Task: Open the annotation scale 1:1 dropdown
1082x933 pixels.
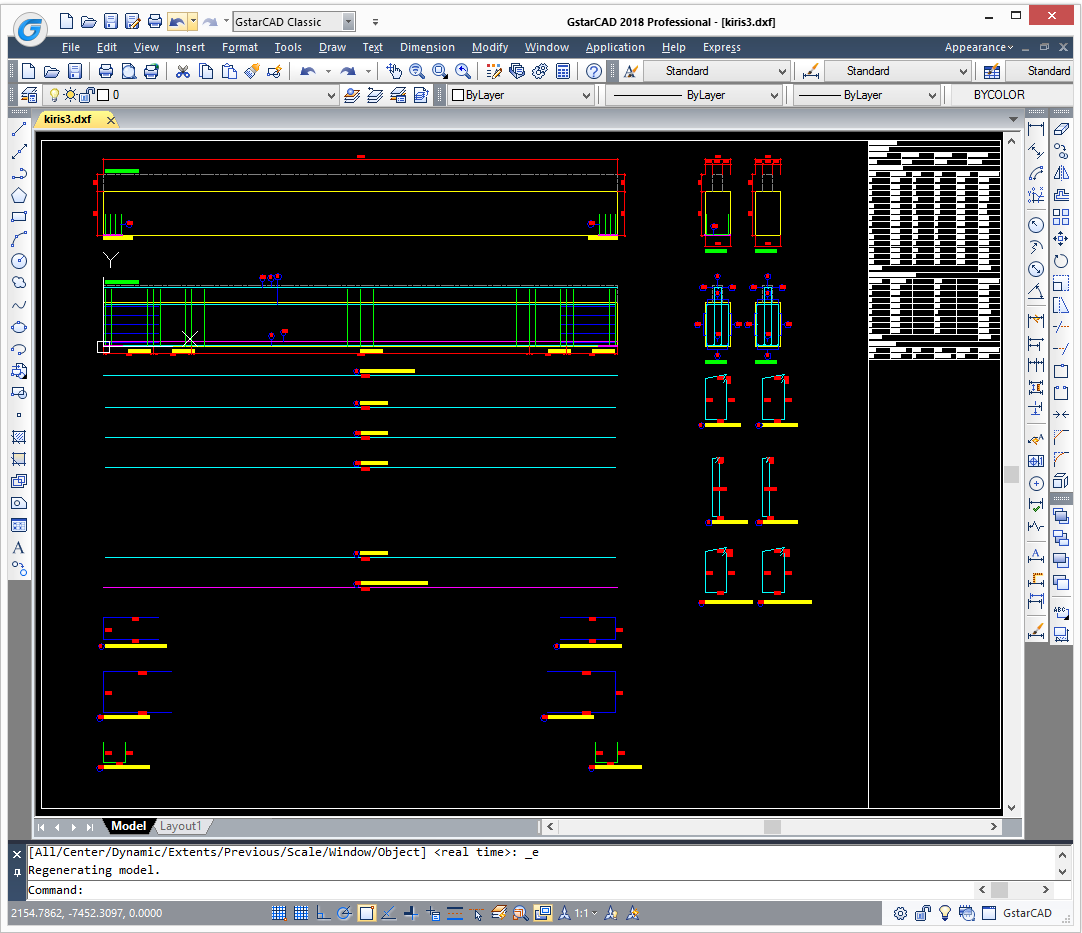Action: click(587, 913)
